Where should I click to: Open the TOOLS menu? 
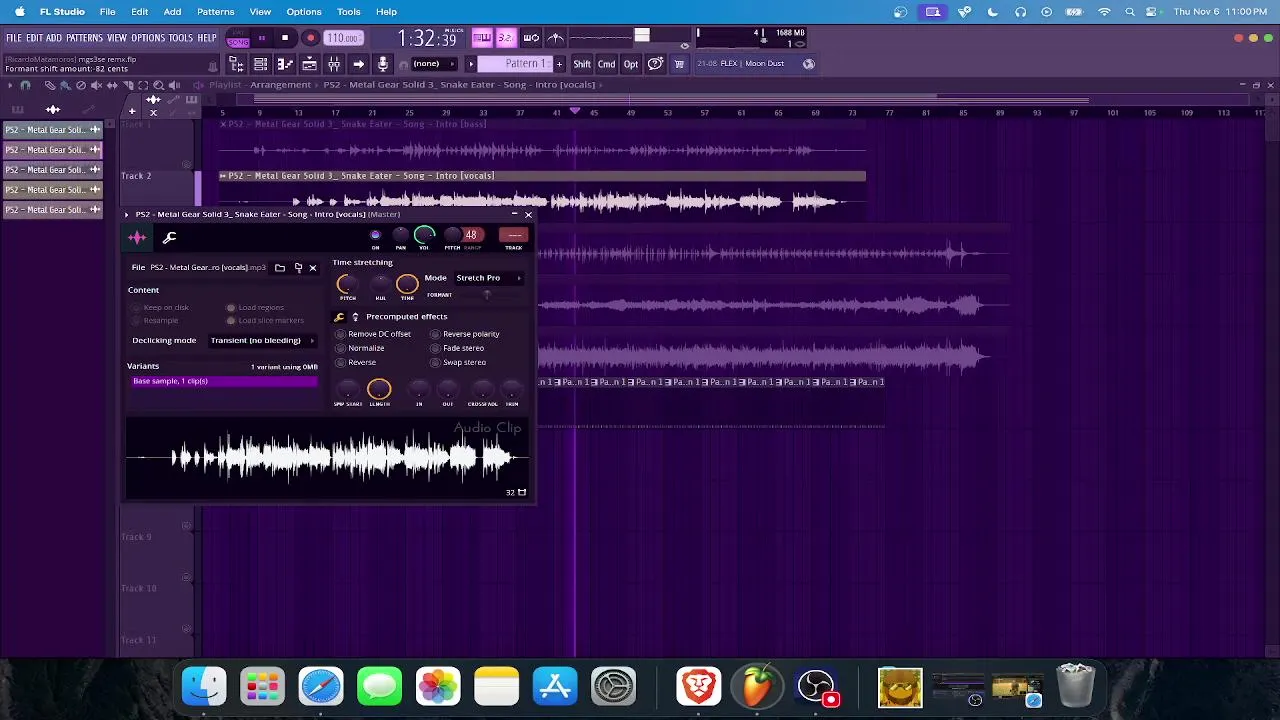coord(181,38)
